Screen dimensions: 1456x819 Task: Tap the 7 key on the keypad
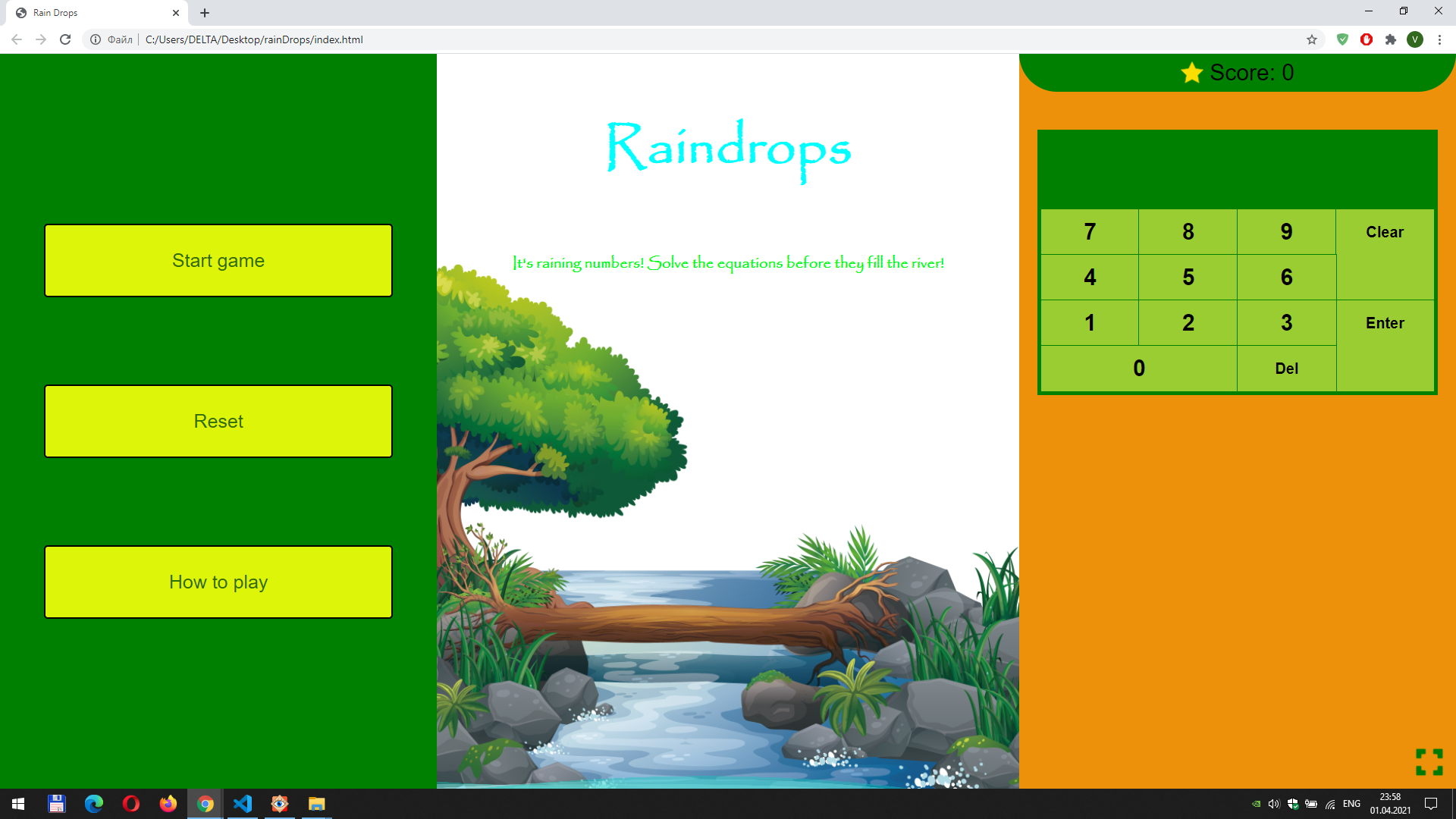[1090, 231]
